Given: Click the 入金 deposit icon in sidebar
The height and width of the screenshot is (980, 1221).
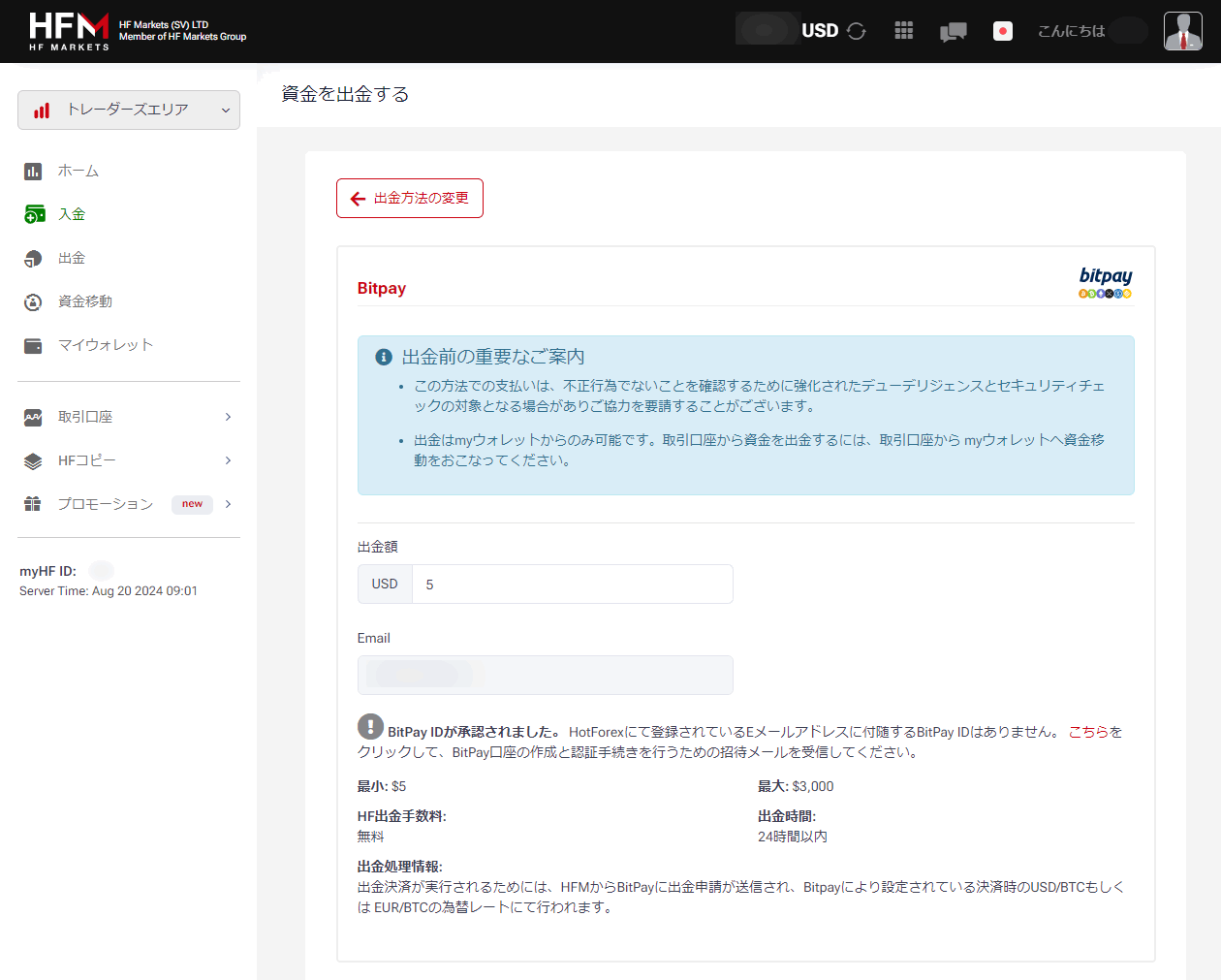Looking at the screenshot, I should pyautogui.click(x=34, y=214).
